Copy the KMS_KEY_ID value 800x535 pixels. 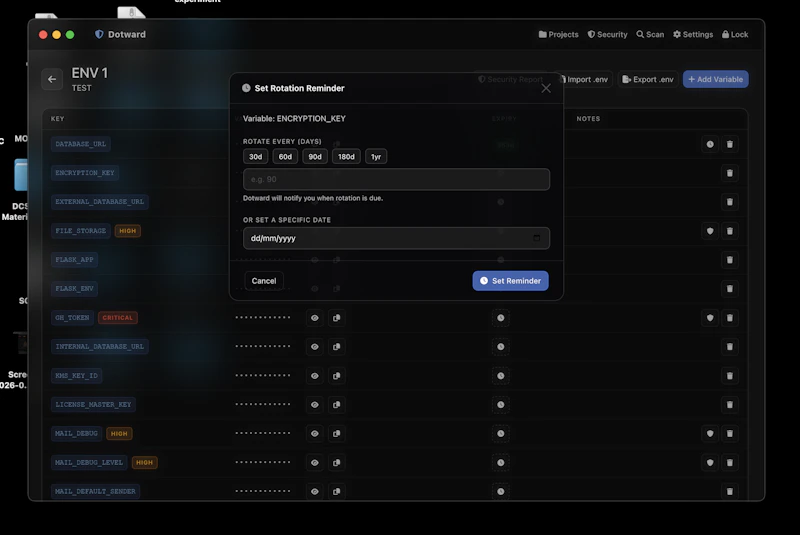coord(337,376)
